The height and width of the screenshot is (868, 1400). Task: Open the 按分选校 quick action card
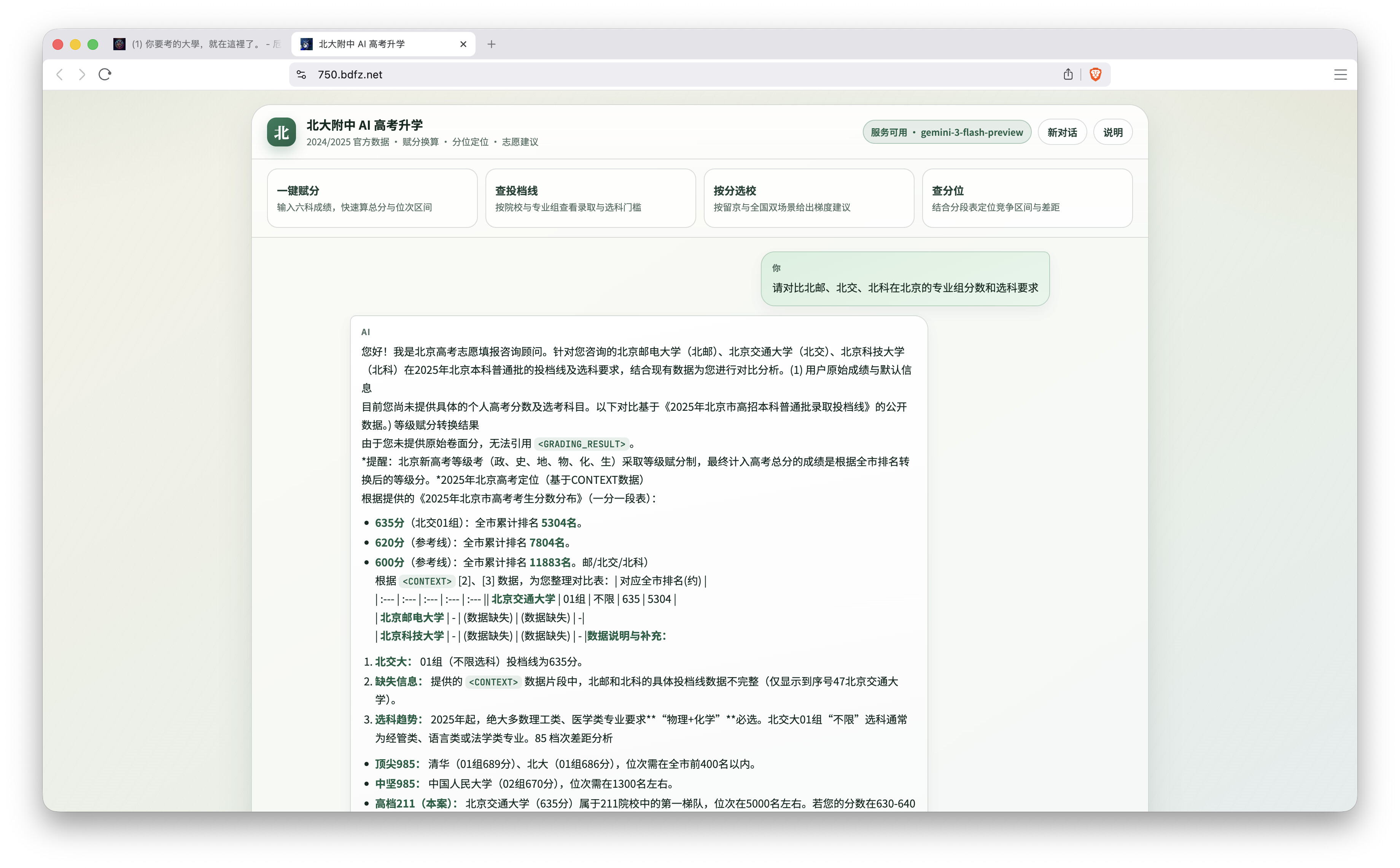pos(808,198)
